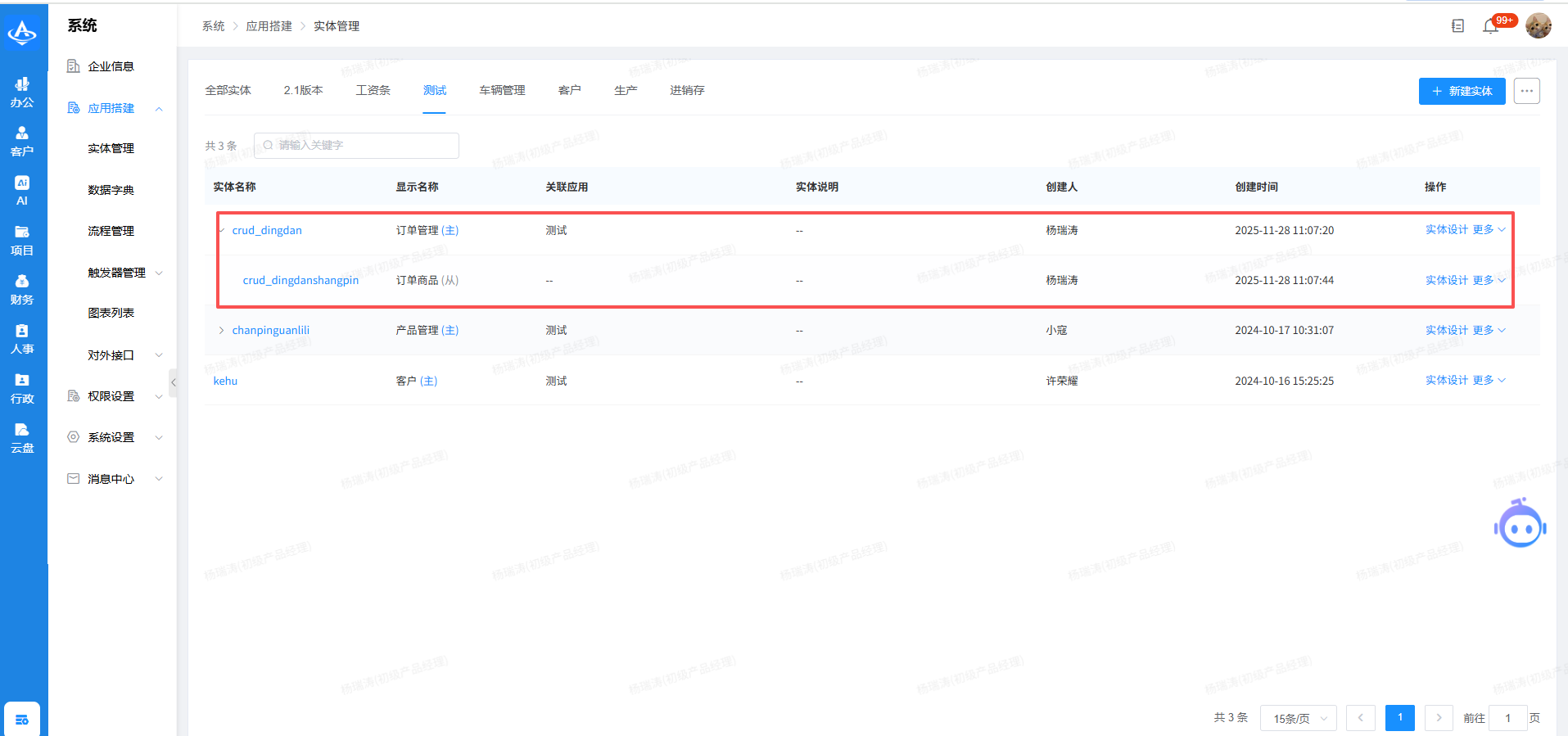Image resolution: width=1568 pixels, height=736 pixels.
Task: Click the 新建实体 button
Action: pyautogui.click(x=1462, y=91)
